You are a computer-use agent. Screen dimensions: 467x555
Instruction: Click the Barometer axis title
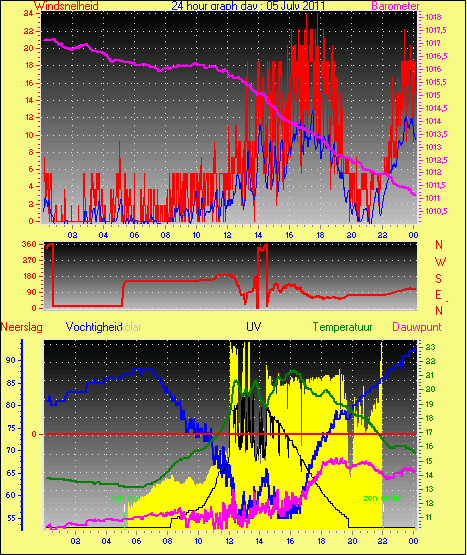click(x=395, y=6)
